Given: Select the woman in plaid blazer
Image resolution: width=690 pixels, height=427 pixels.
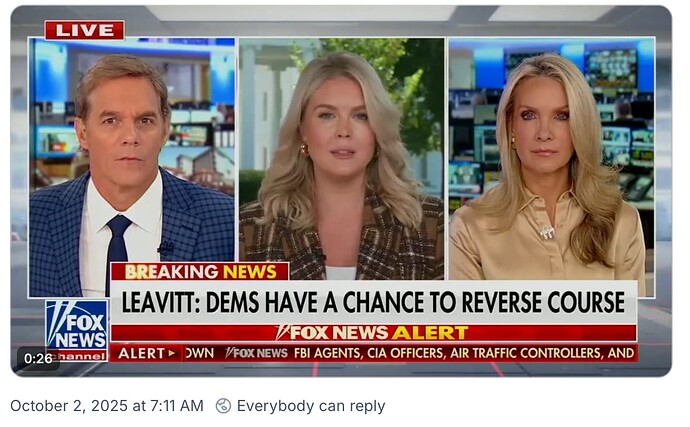Looking at the screenshot, I should (x=341, y=167).
